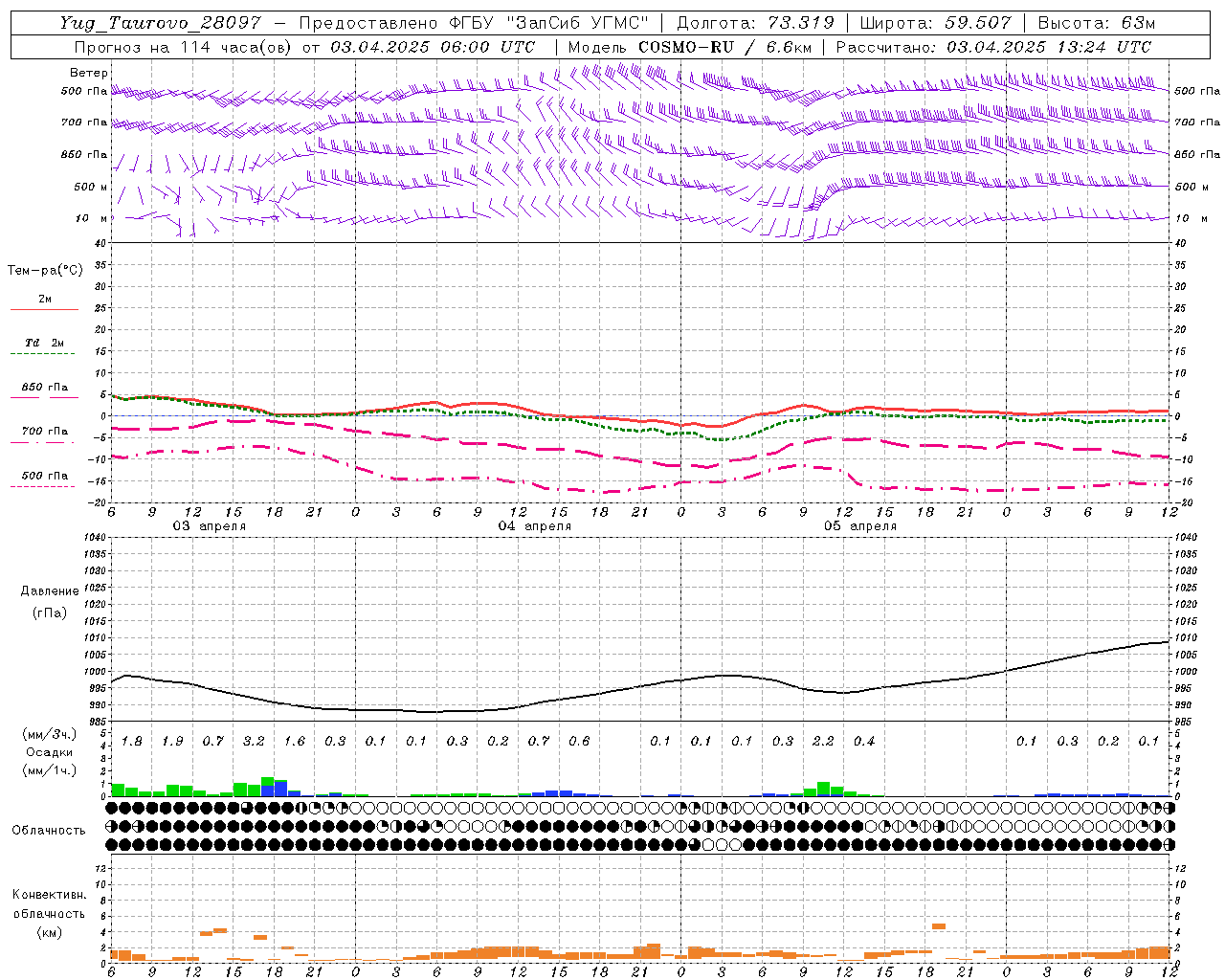Click the Рассчитано: 03.04.2025 13:24 UTC timestamp
Viewport: 1225px width, 980px height.
993,47
